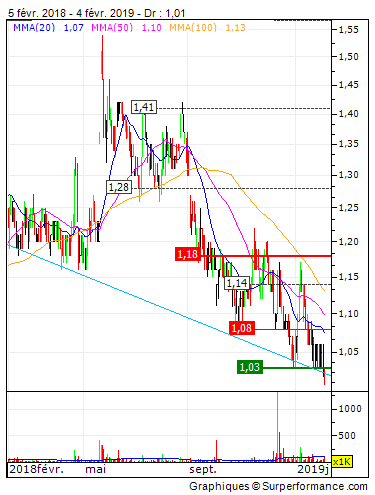This screenshot has width=375, height=495.
Task: Click the 1,50 price axis label
Action: [349, 57]
